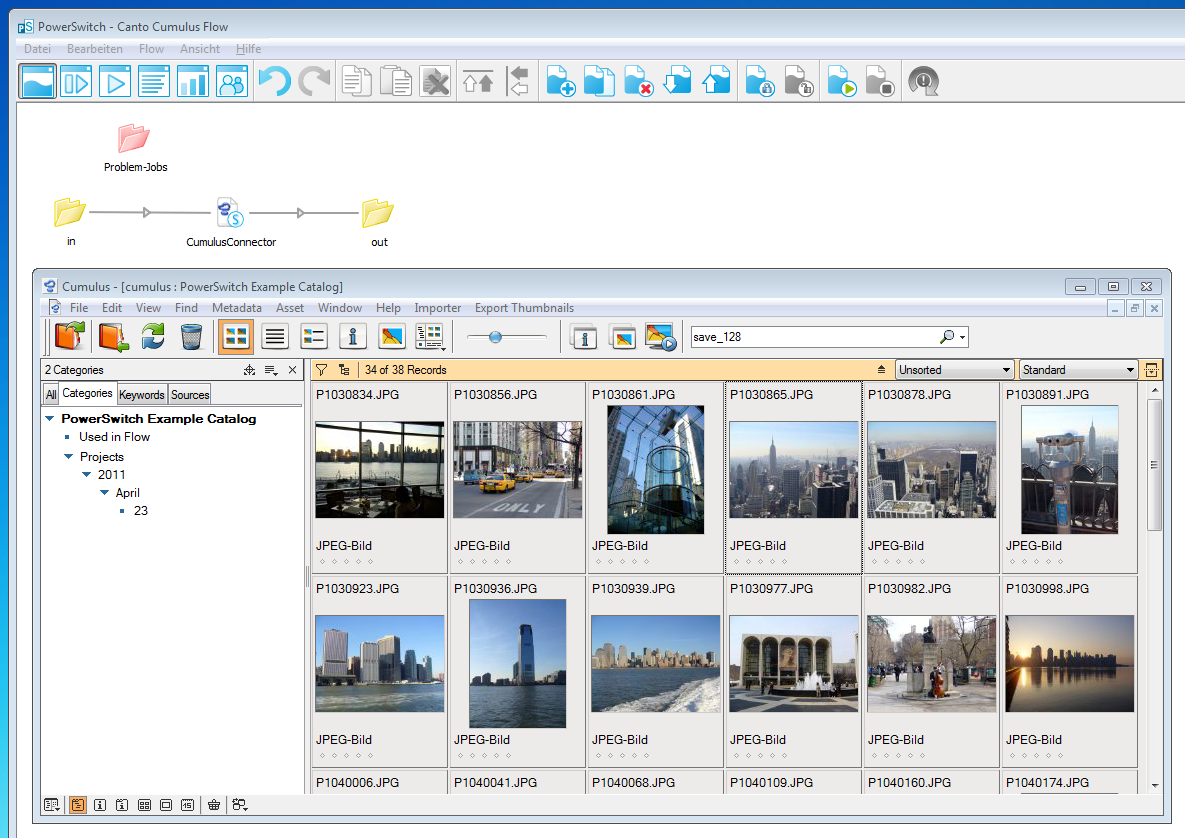Image resolution: width=1185 pixels, height=838 pixels.
Task: Click the filter funnel icon on records bar
Action: 321,370
